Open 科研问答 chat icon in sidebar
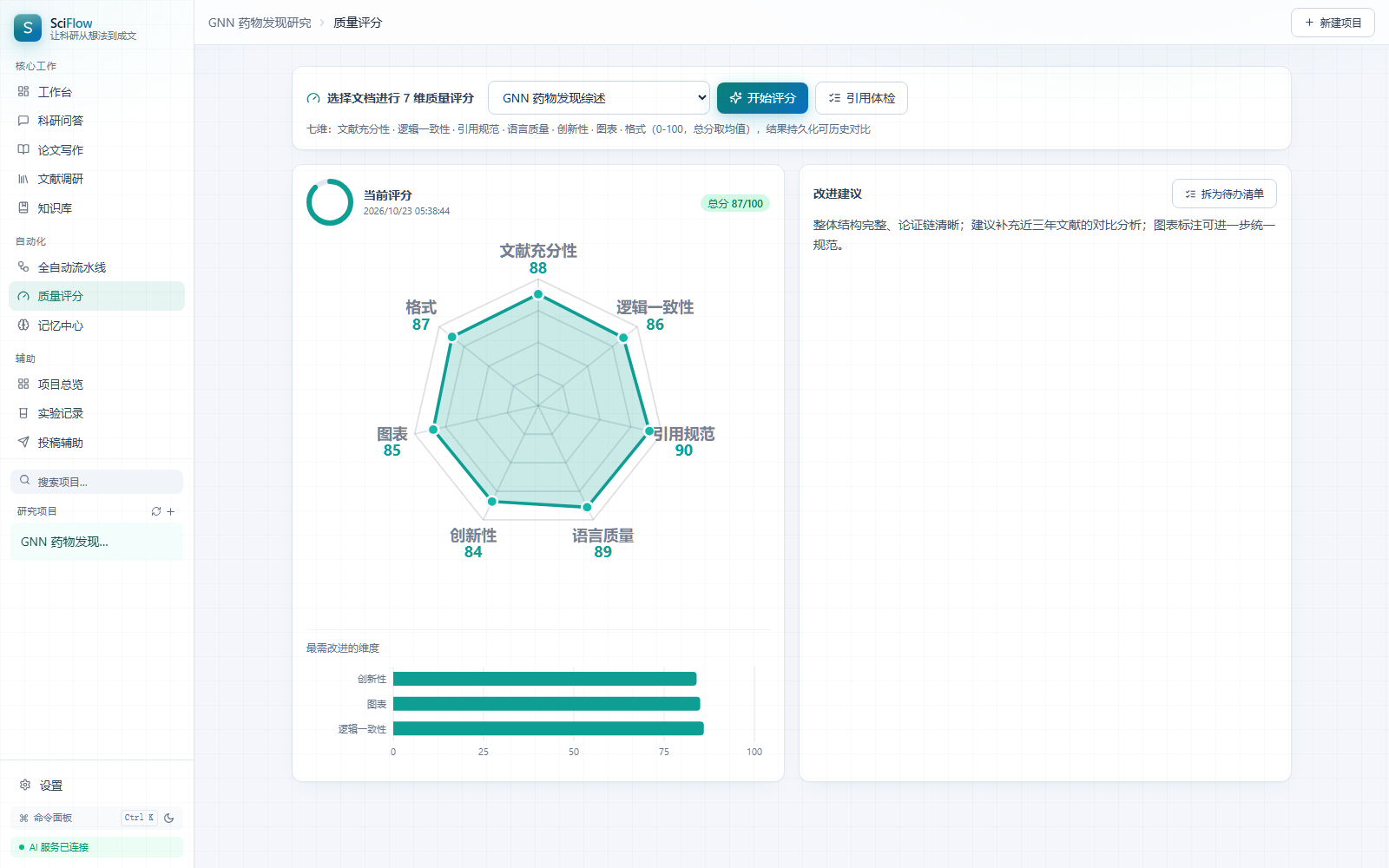The height and width of the screenshot is (868, 1389). (23, 121)
